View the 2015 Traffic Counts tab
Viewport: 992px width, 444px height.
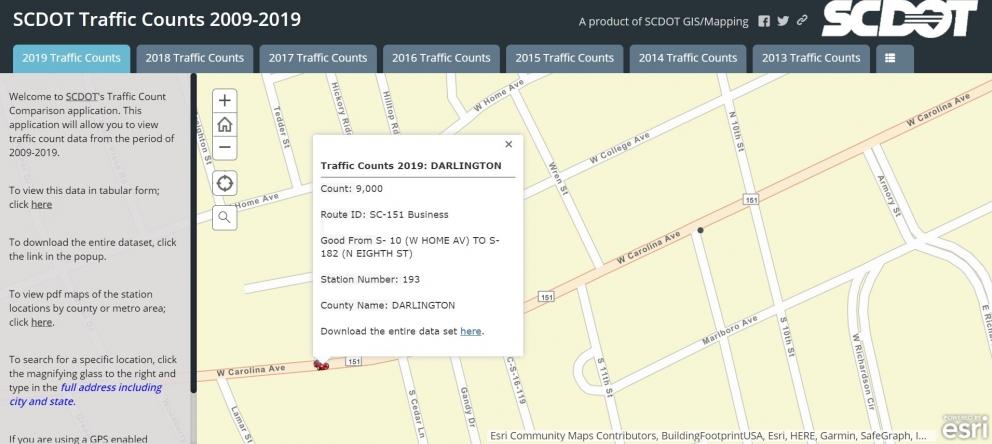pos(564,58)
